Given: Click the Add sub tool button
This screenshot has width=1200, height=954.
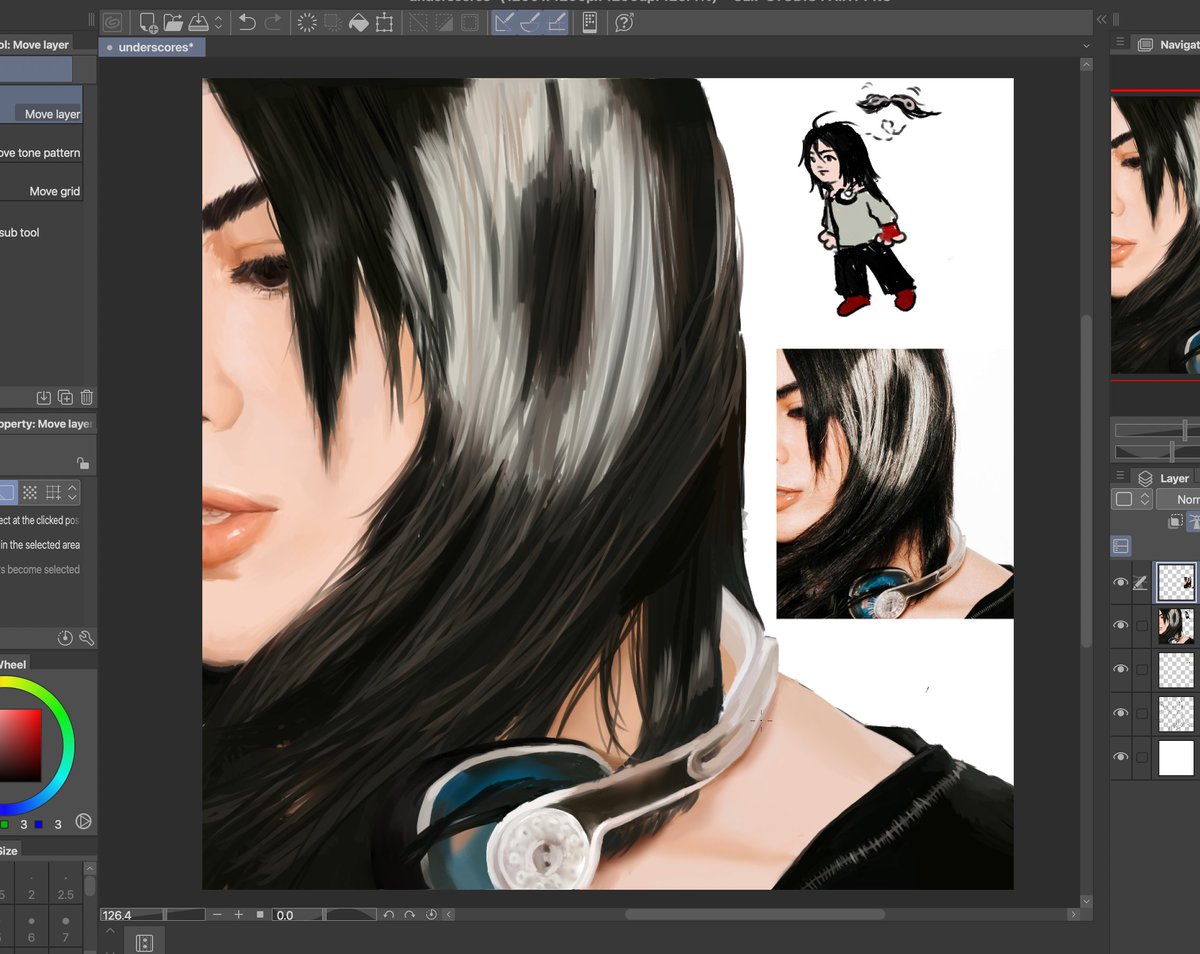Looking at the screenshot, I should (20, 232).
